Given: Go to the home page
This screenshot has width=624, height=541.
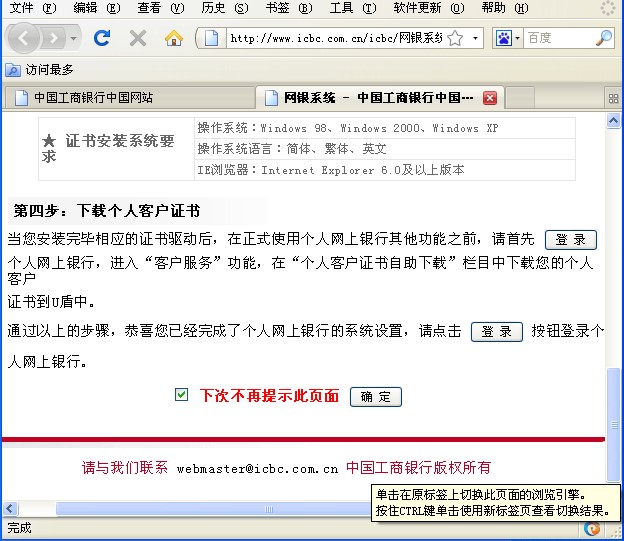Looking at the screenshot, I should point(174,38).
